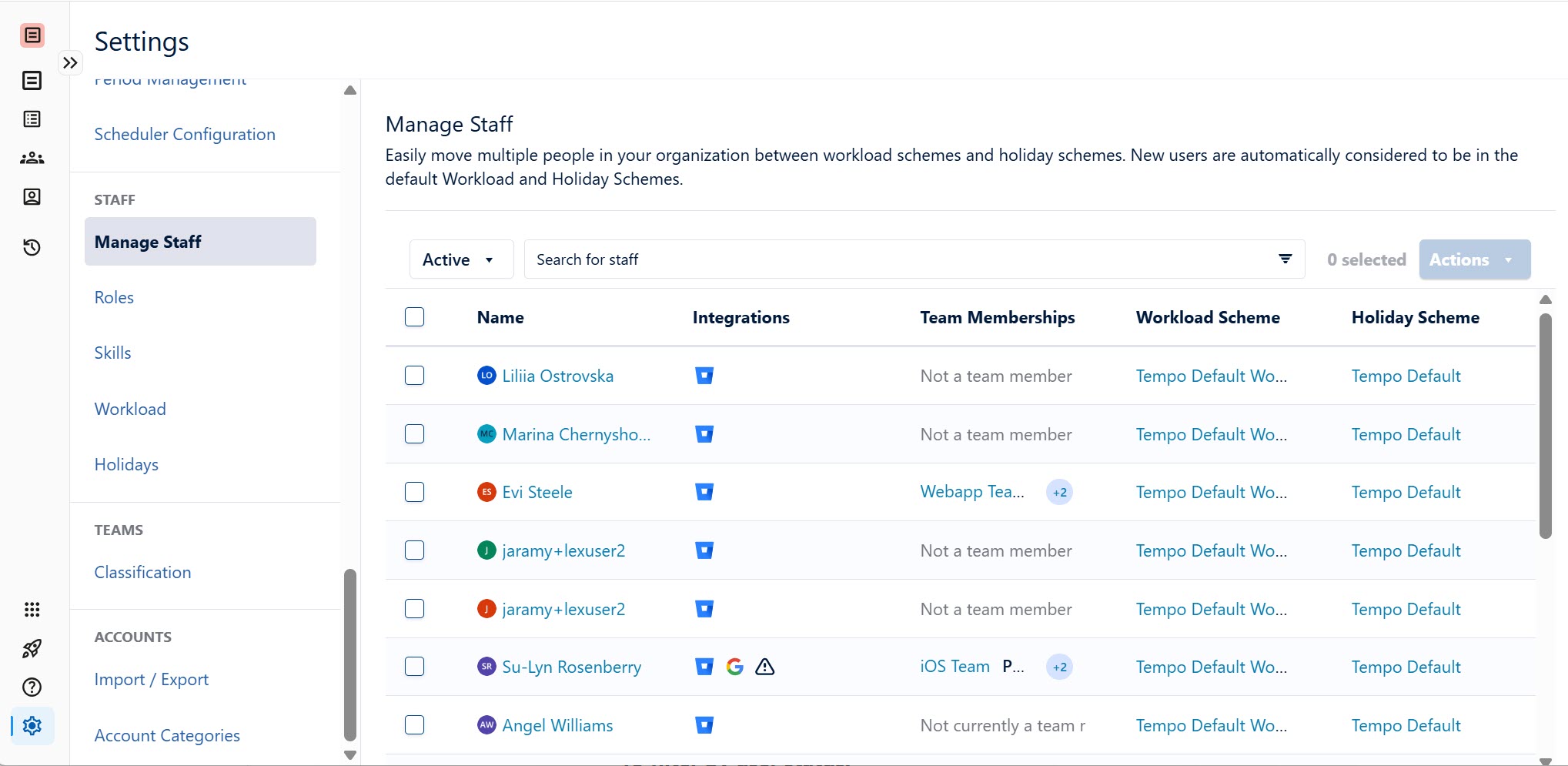This screenshot has height=766, width=1568.
Task: Open the app switcher grid icon
Action: pyautogui.click(x=32, y=609)
